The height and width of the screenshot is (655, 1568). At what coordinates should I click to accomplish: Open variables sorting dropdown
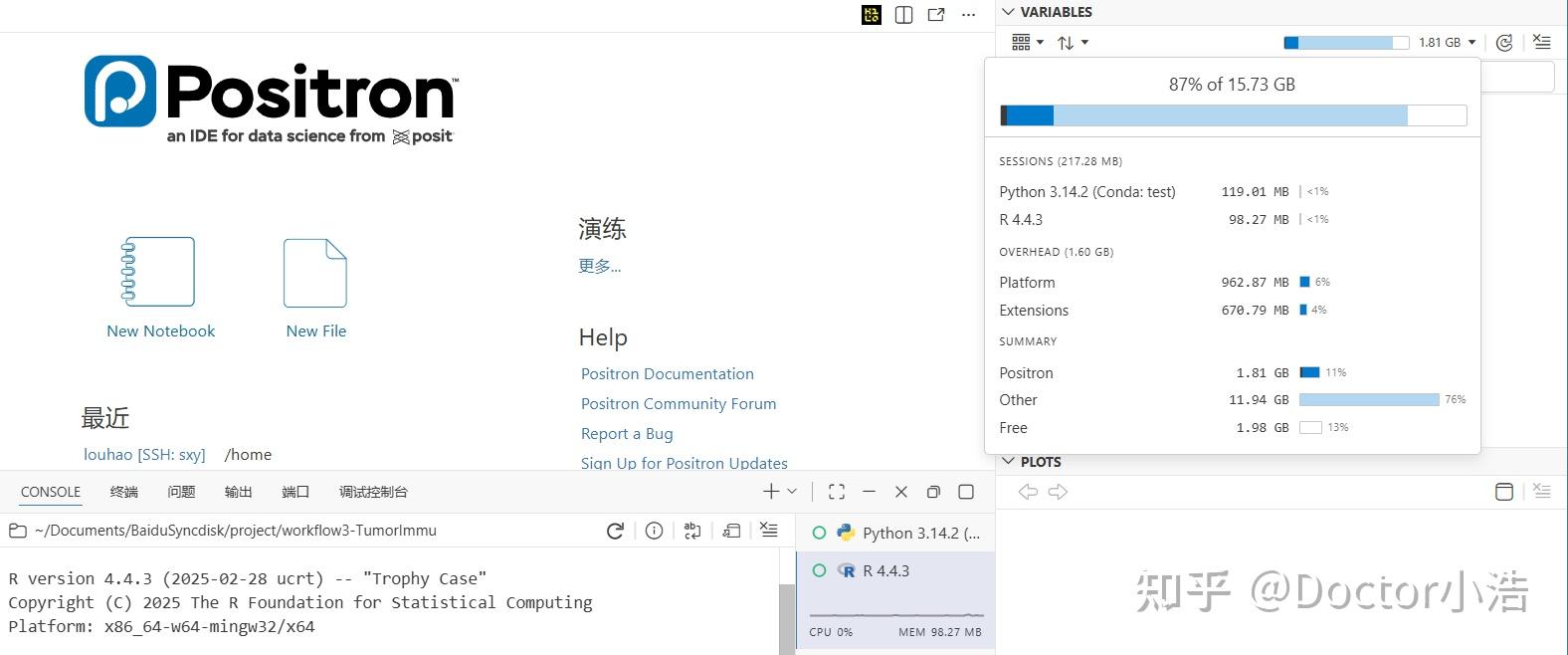pos(1073,42)
